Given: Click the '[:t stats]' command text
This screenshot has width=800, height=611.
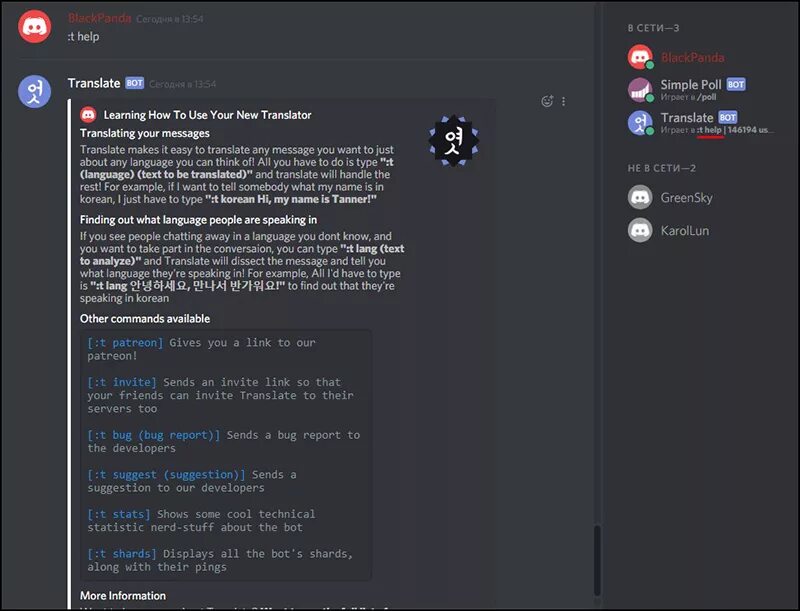Looking at the screenshot, I should (x=119, y=514).
